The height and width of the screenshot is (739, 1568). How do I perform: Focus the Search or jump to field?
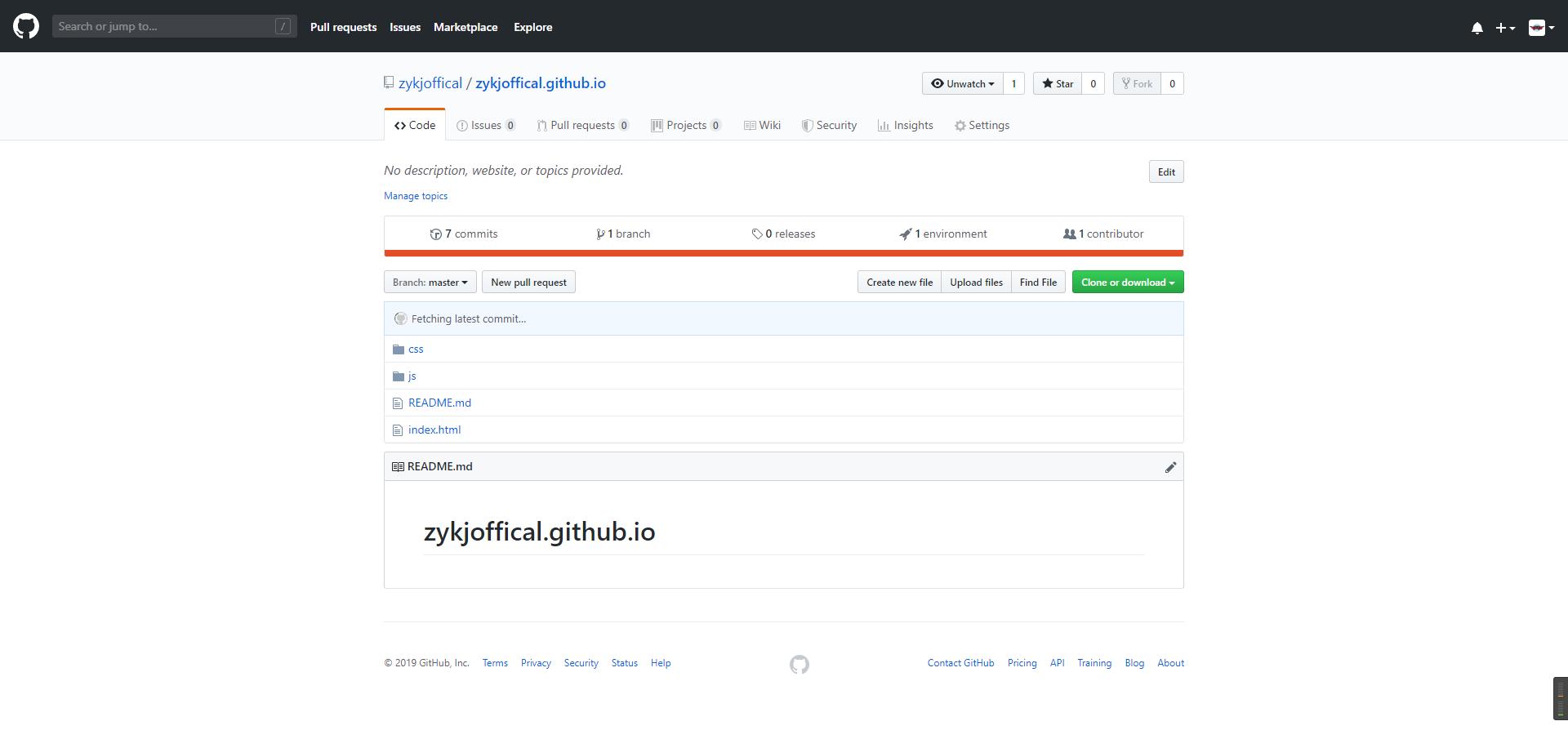click(165, 26)
